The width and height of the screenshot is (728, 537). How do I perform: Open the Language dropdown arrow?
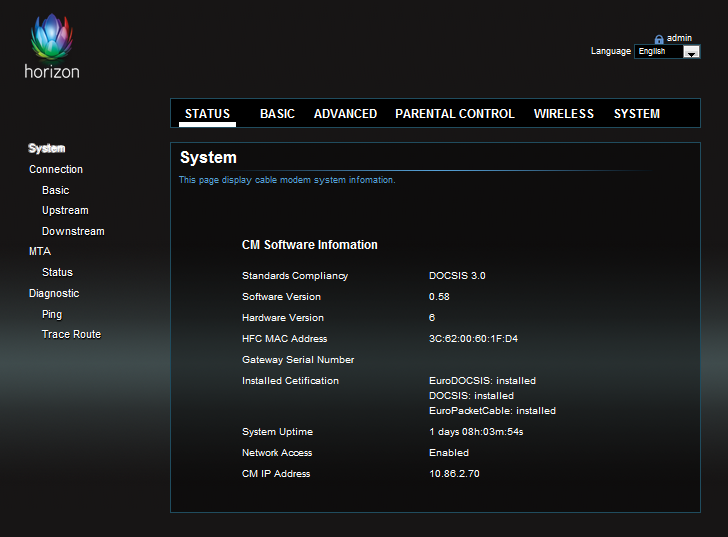coord(691,52)
